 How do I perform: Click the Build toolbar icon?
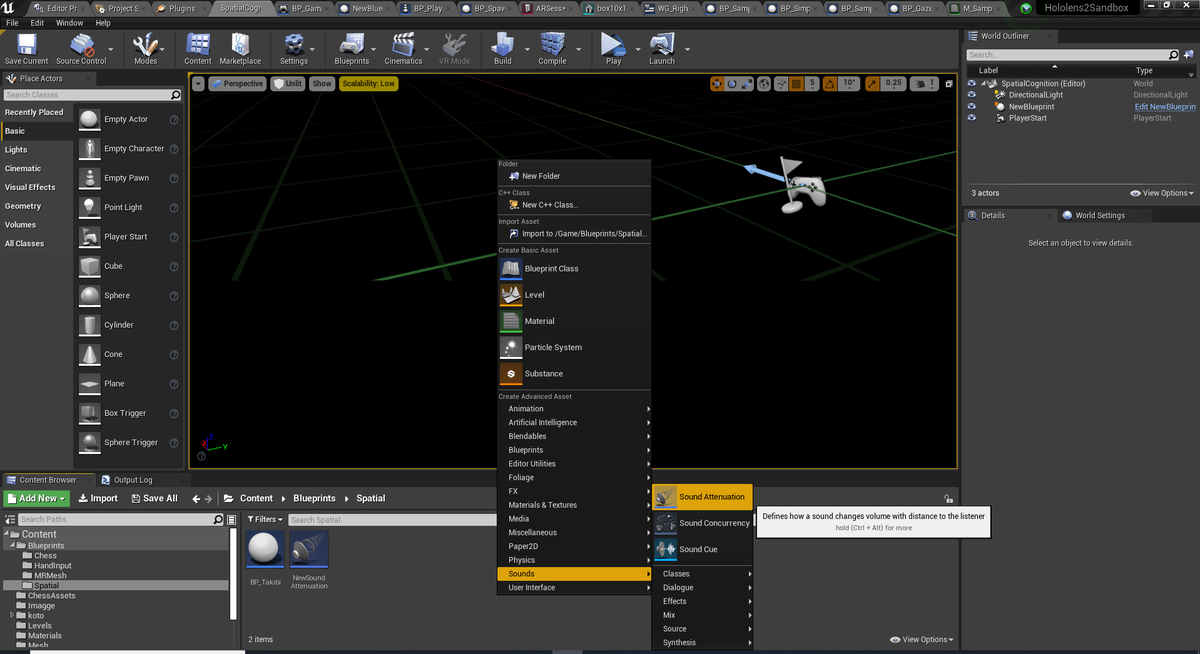503,48
